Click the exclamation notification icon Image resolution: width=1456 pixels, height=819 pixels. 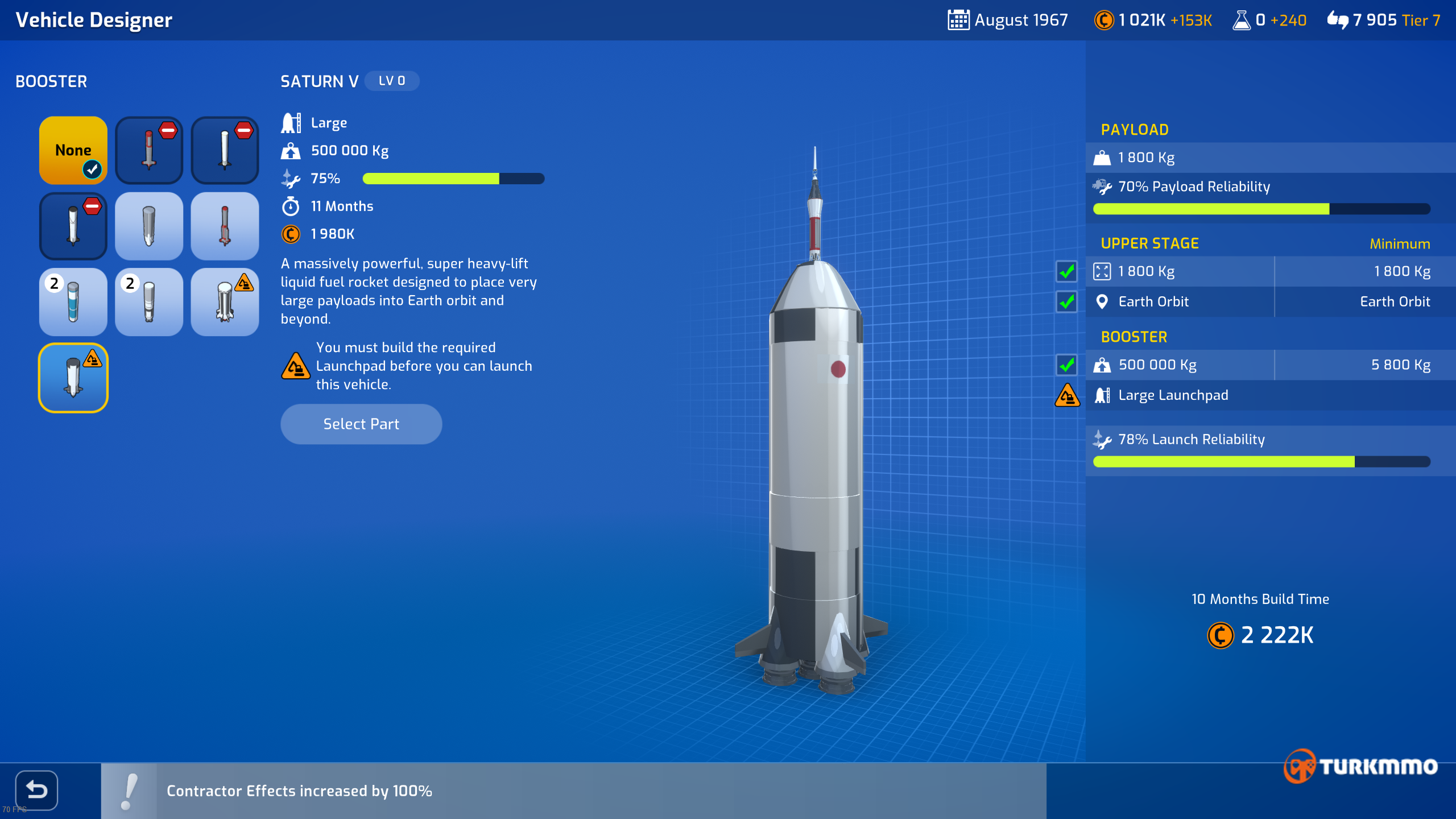(129, 791)
